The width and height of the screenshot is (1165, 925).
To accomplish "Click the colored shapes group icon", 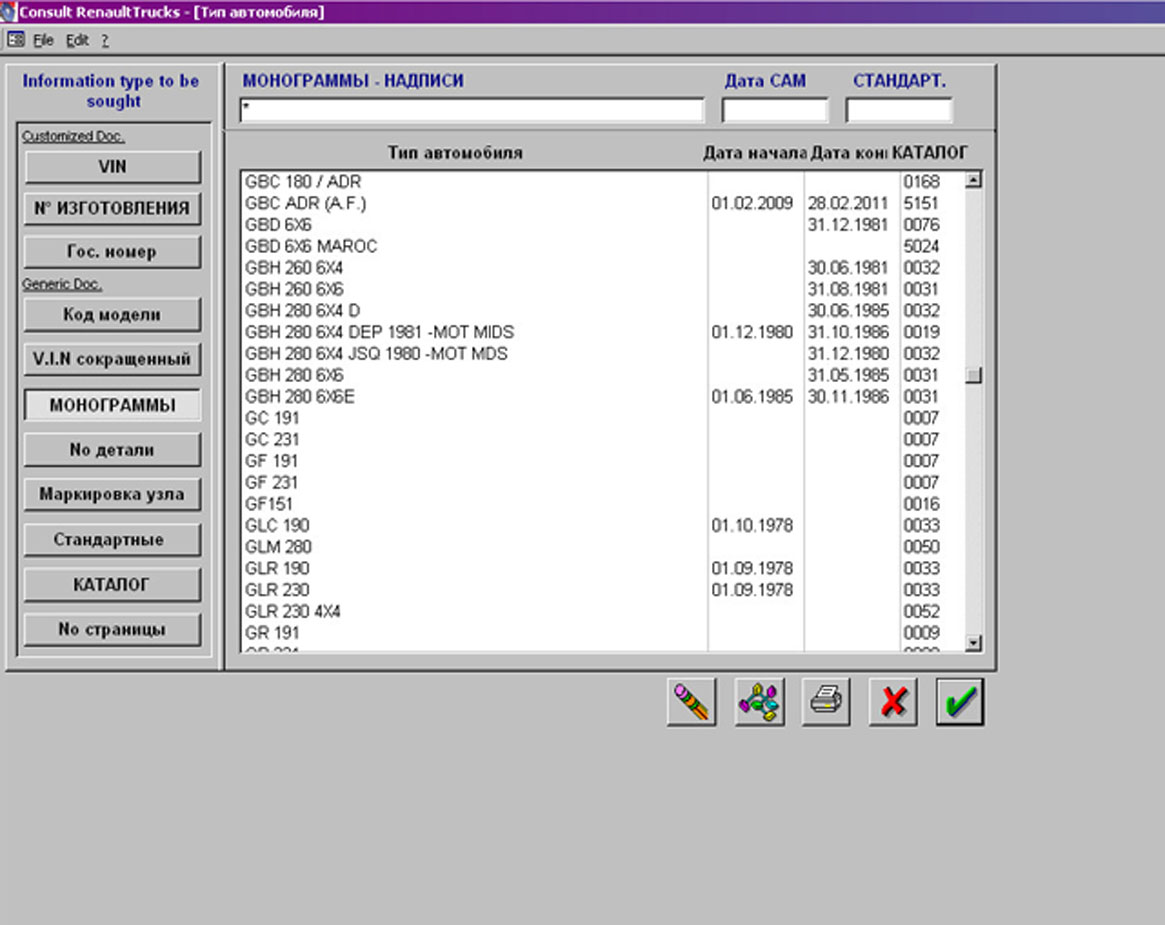I will click(x=759, y=702).
